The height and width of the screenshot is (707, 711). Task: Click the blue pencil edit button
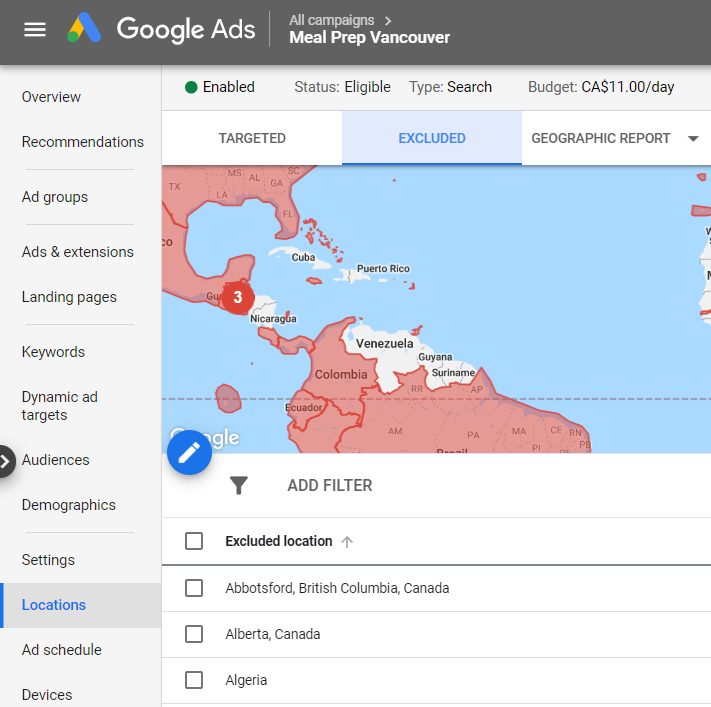[x=189, y=453]
